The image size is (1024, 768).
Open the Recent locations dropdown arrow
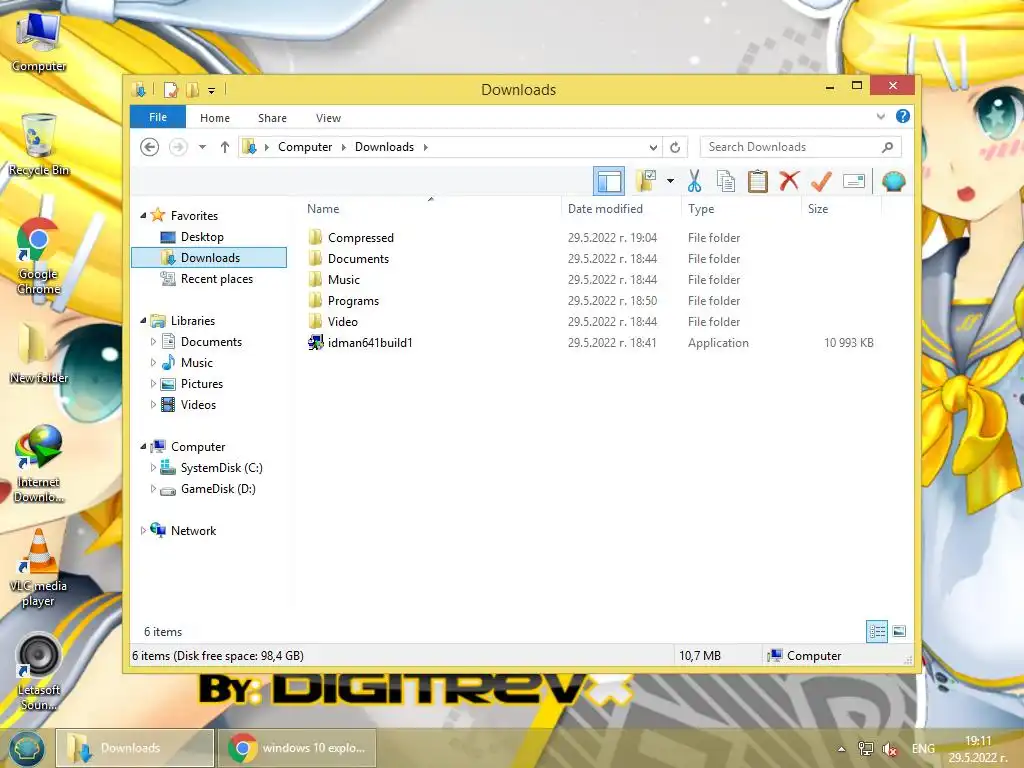(x=202, y=147)
